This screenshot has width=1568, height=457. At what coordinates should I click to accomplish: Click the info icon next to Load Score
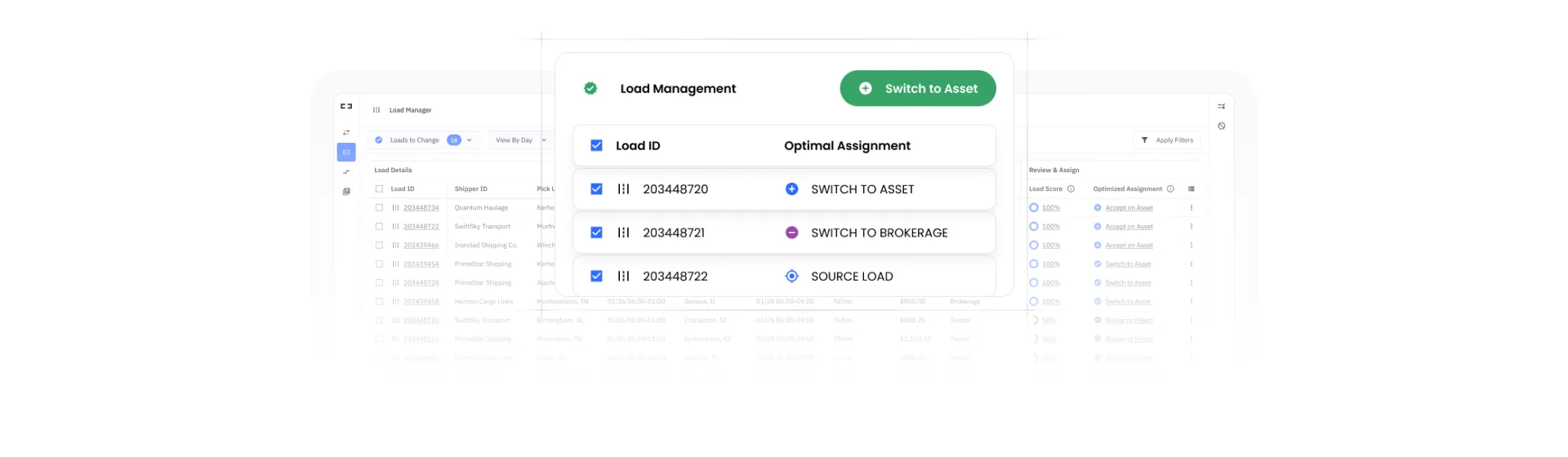point(1071,189)
